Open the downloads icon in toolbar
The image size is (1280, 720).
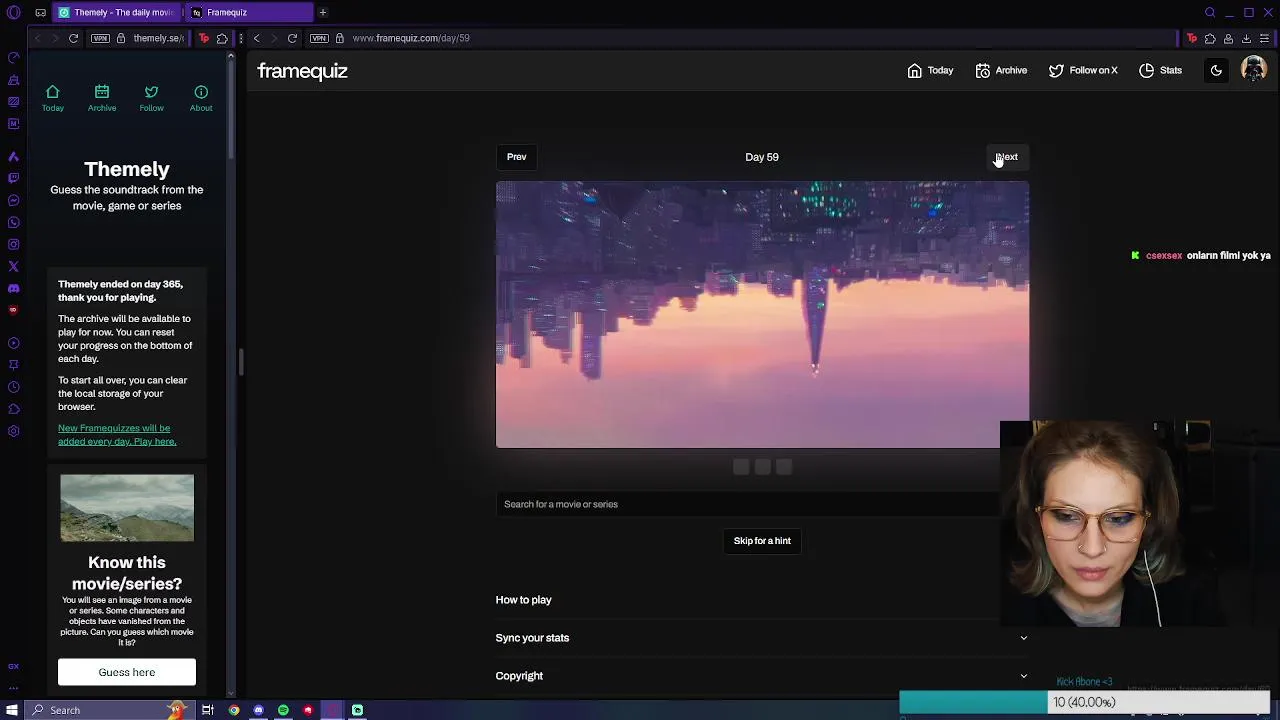tap(1246, 38)
